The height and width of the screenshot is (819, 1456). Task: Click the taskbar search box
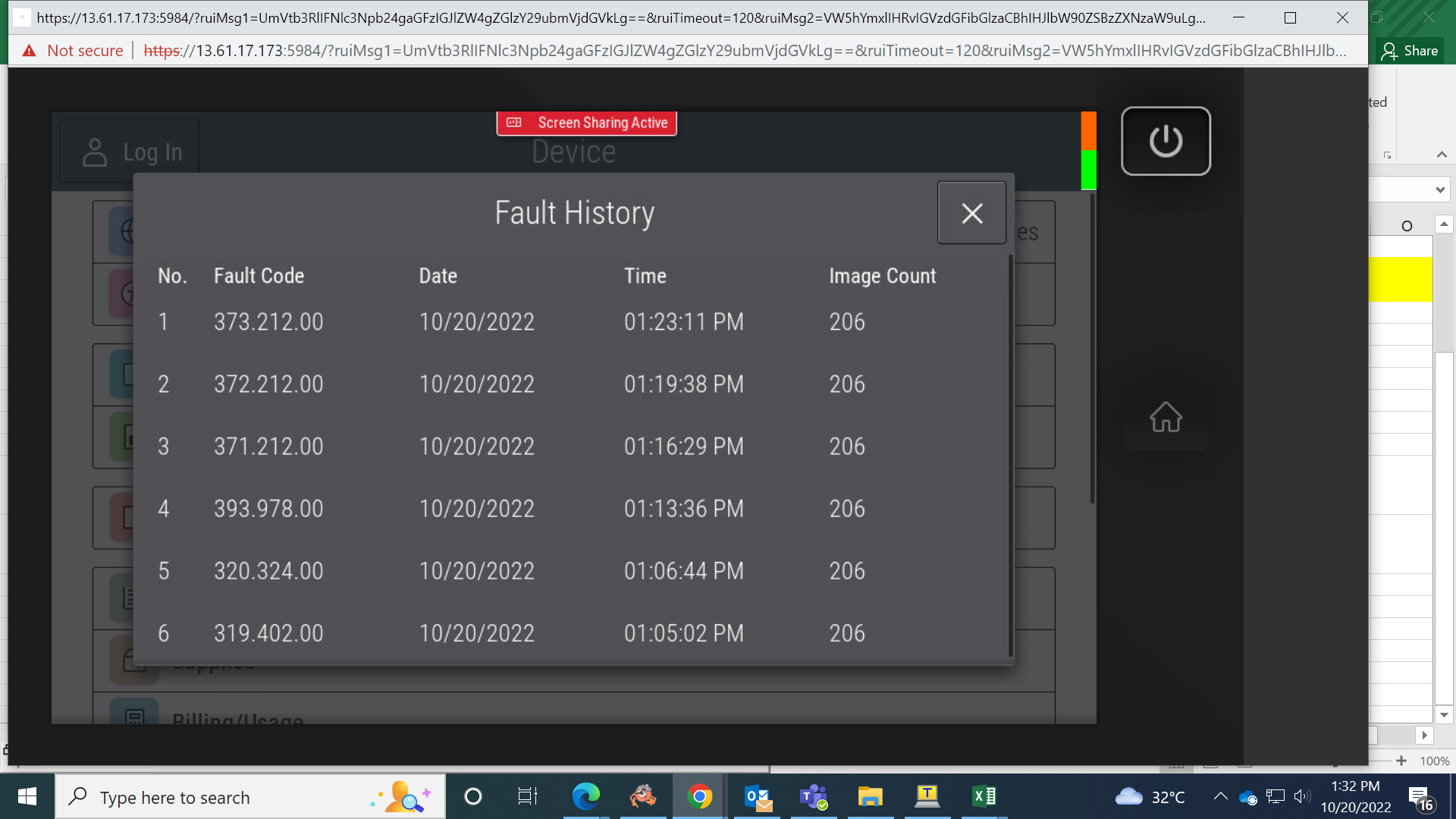point(250,797)
